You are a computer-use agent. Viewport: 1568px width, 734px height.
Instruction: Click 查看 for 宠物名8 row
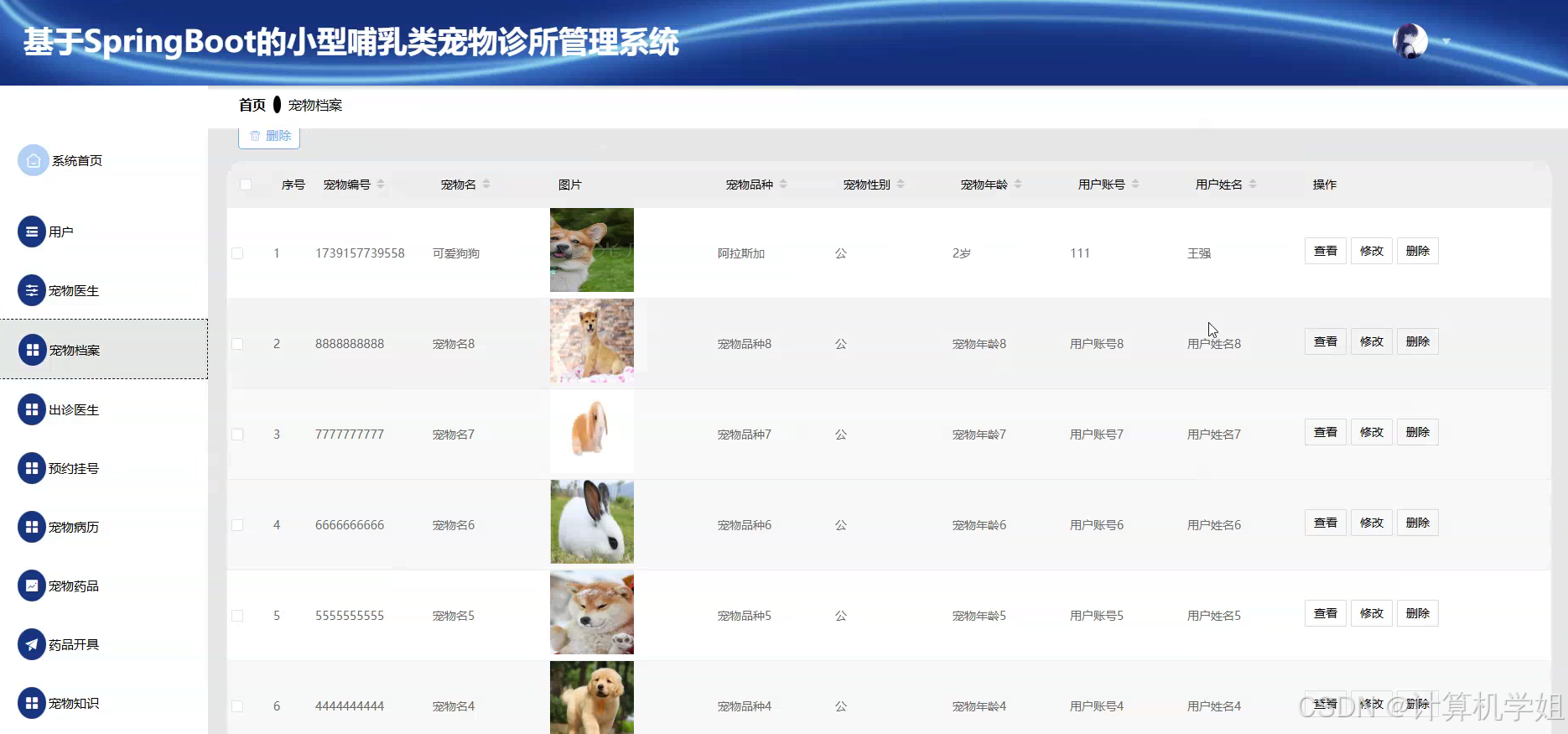pos(1326,341)
